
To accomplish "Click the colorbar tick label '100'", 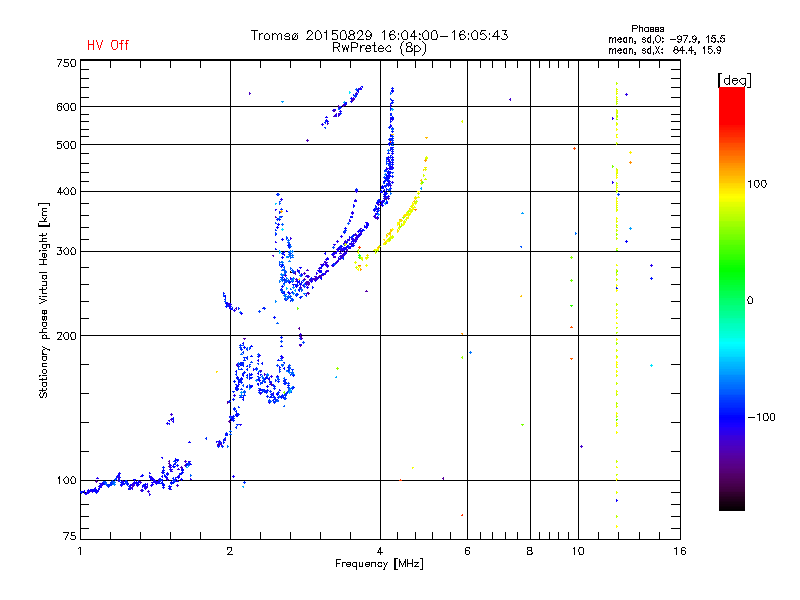I will pos(757,184).
